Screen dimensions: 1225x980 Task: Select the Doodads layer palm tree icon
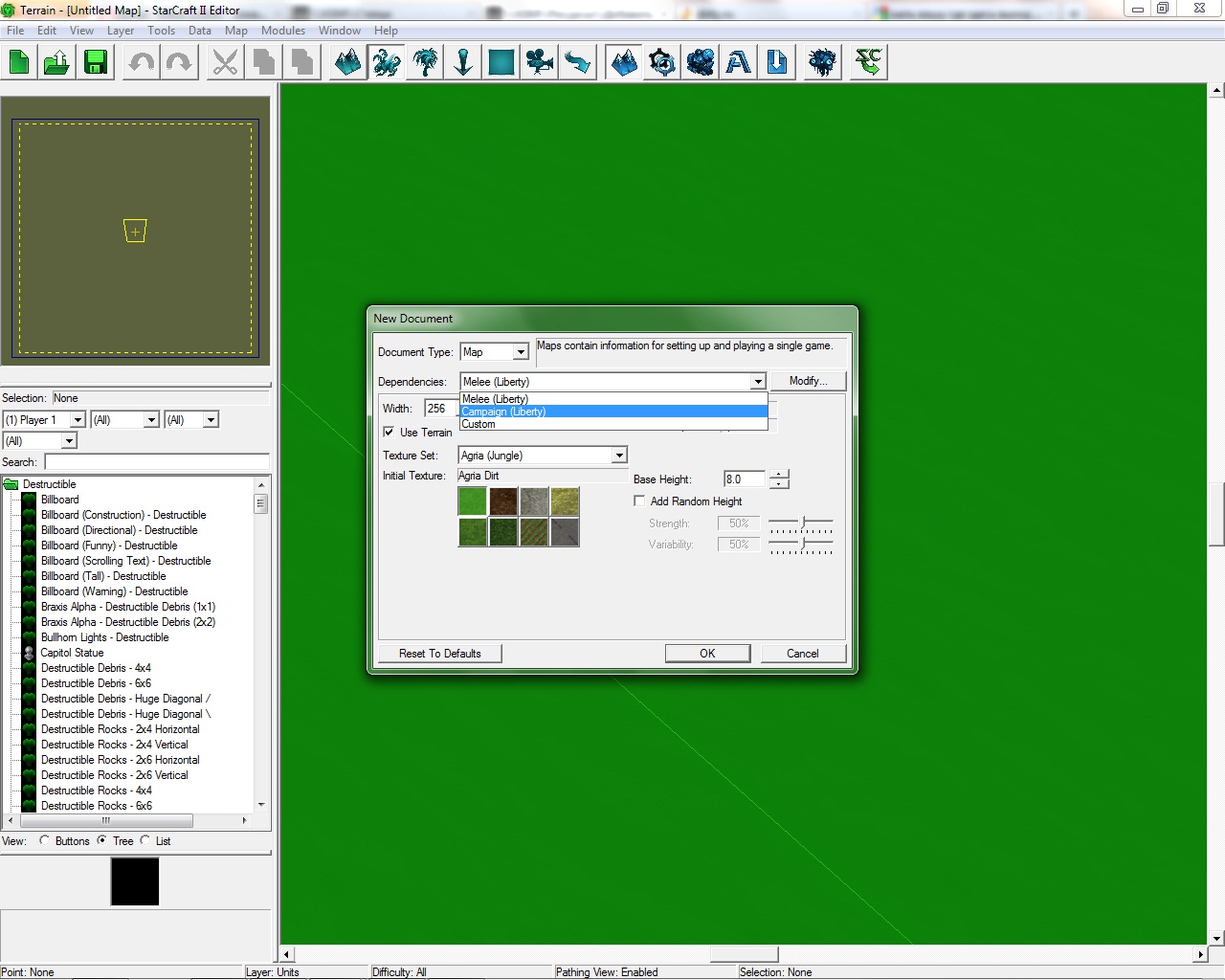[x=425, y=63]
